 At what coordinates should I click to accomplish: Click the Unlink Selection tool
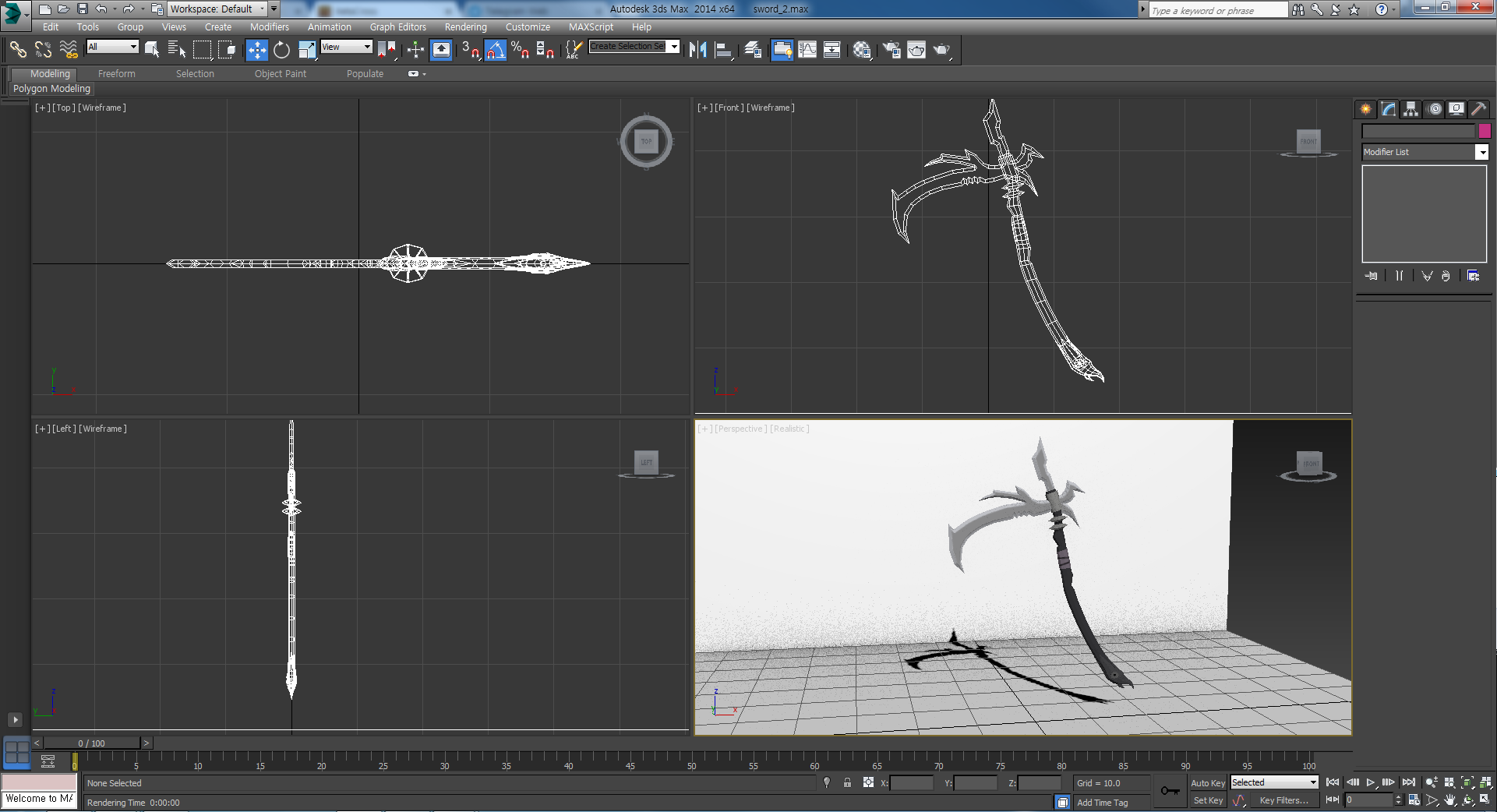click(x=43, y=50)
